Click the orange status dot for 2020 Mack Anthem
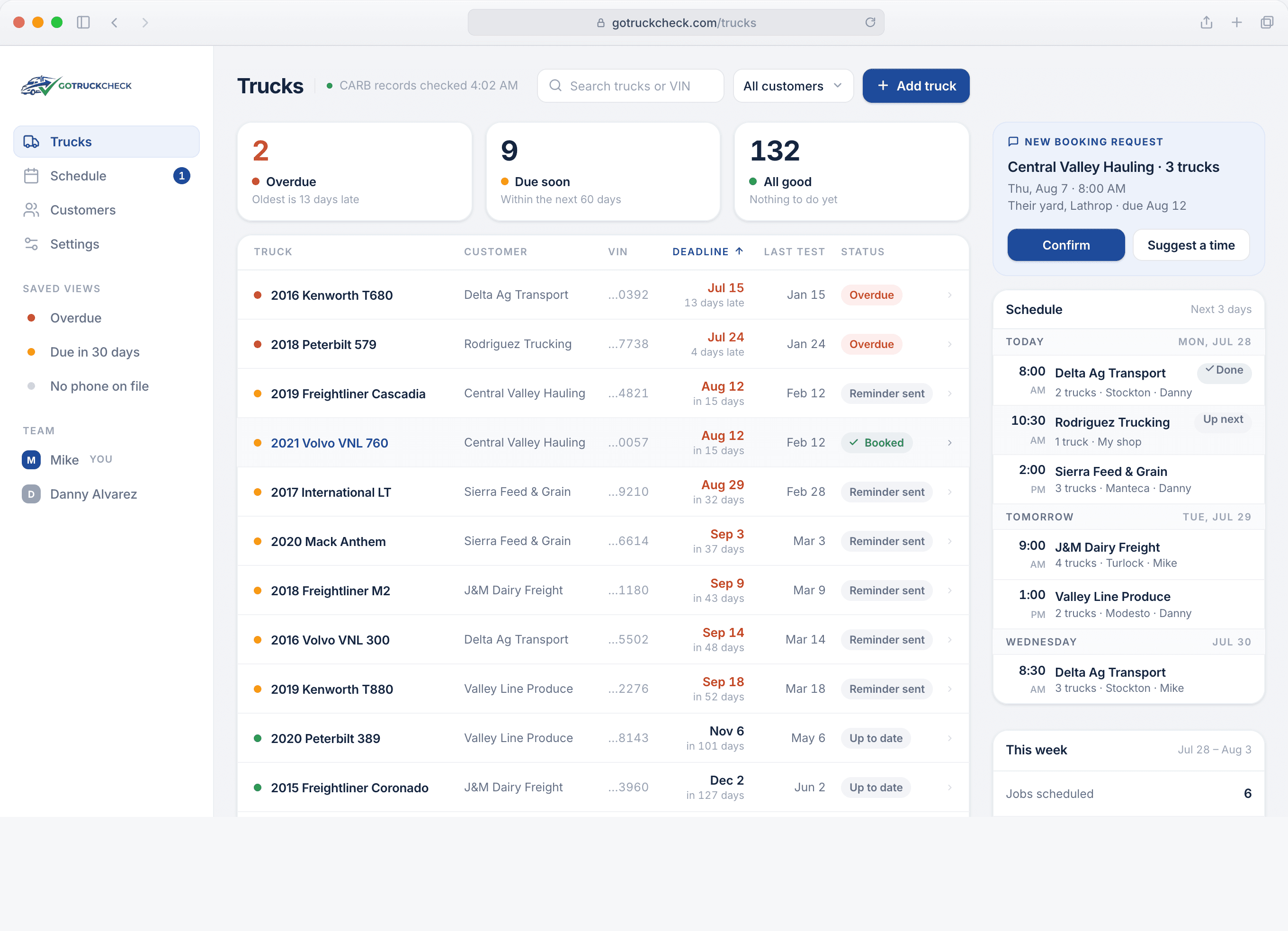1288x931 pixels. pyautogui.click(x=257, y=541)
